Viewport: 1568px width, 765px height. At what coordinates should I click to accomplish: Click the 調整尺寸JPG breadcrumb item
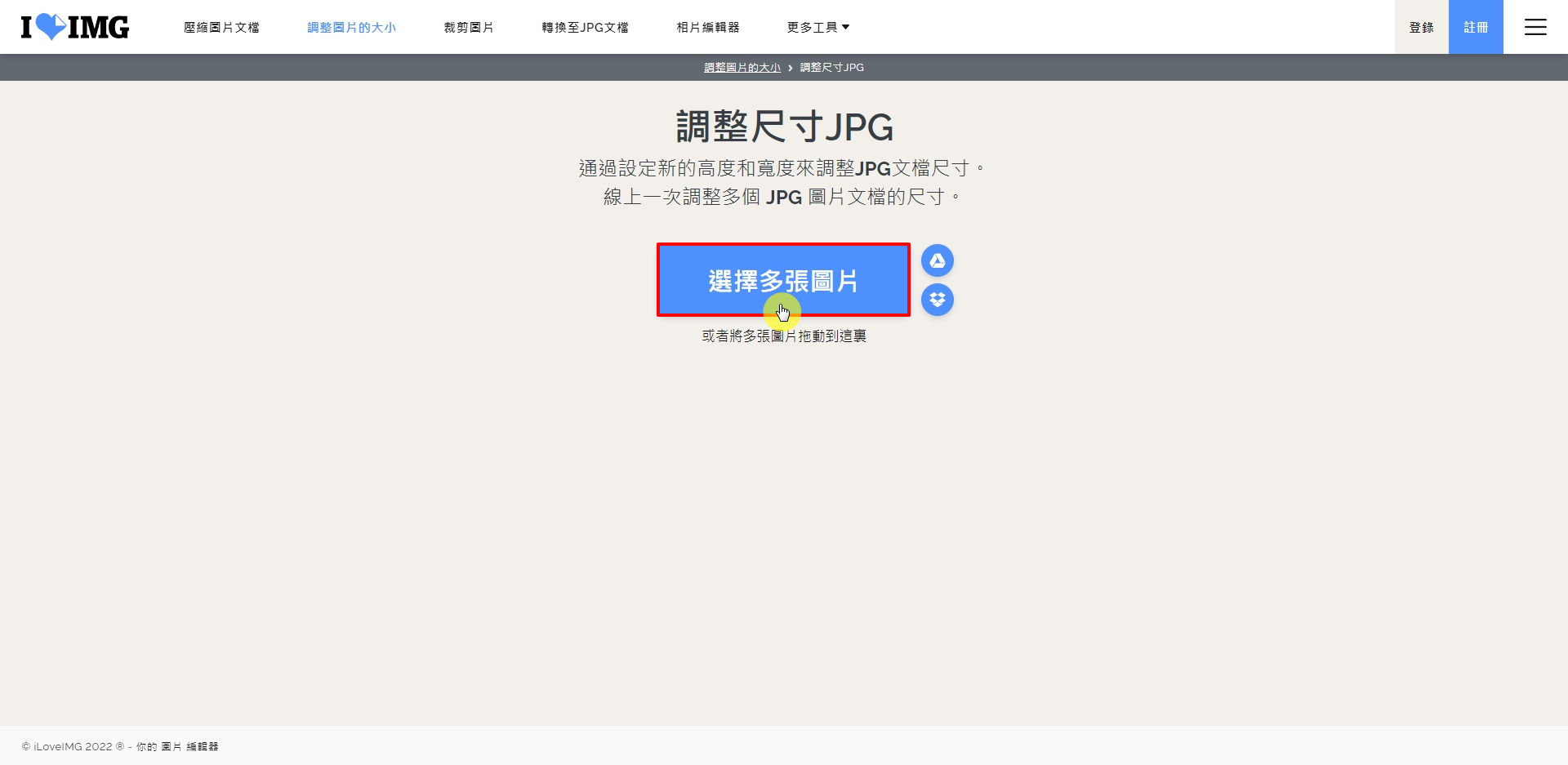tap(831, 68)
